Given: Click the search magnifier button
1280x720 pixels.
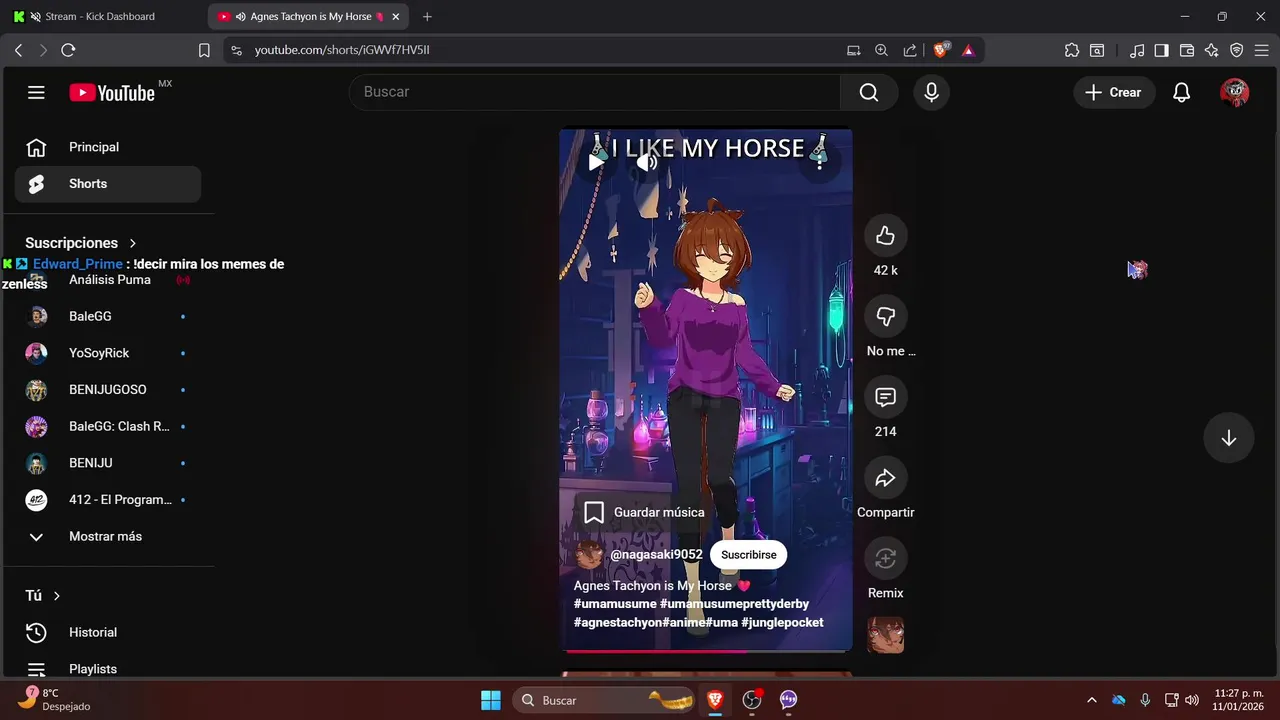Looking at the screenshot, I should (869, 92).
